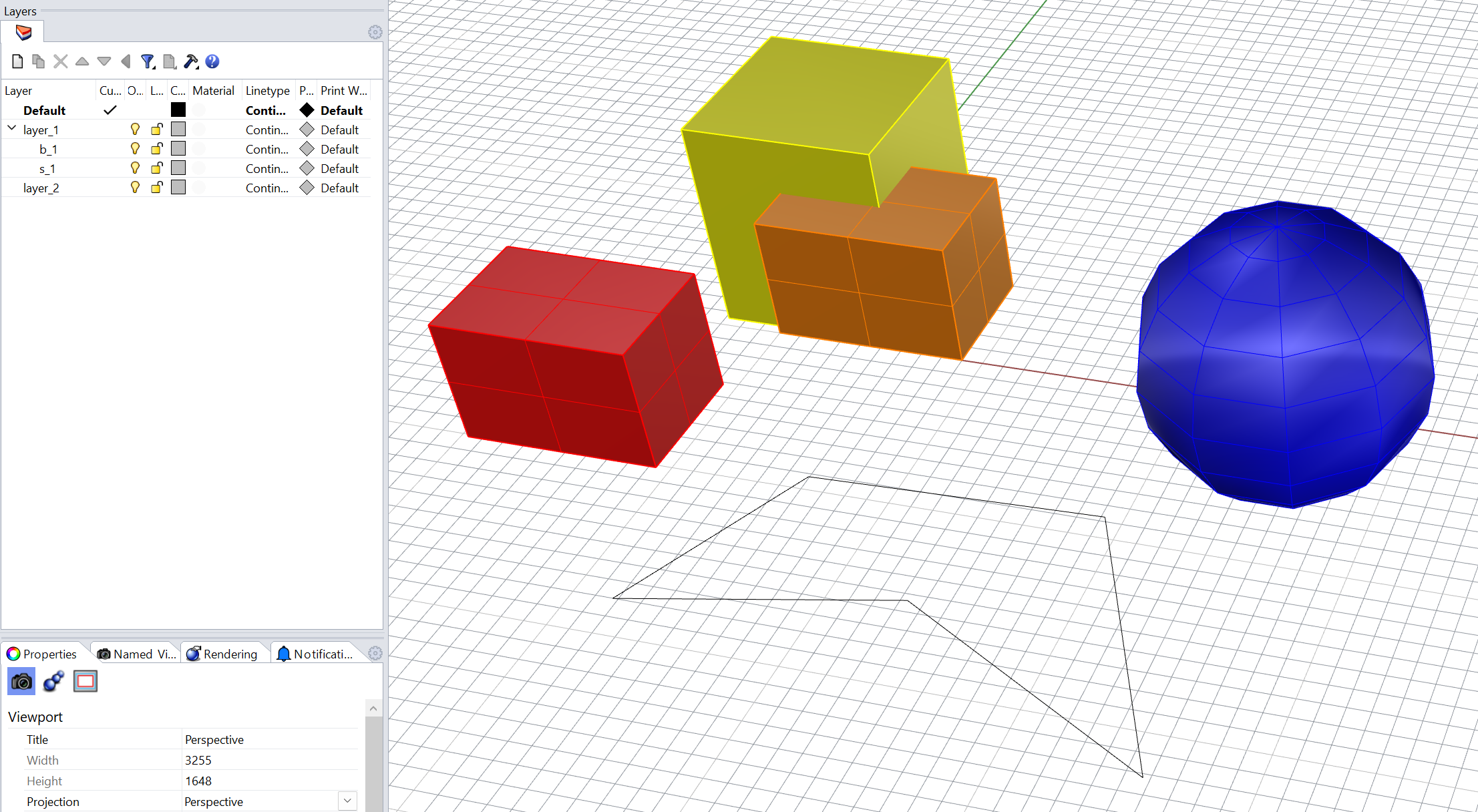Click the move up one parent arrow
Screen dimensions: 1478x812
point(126,61)
